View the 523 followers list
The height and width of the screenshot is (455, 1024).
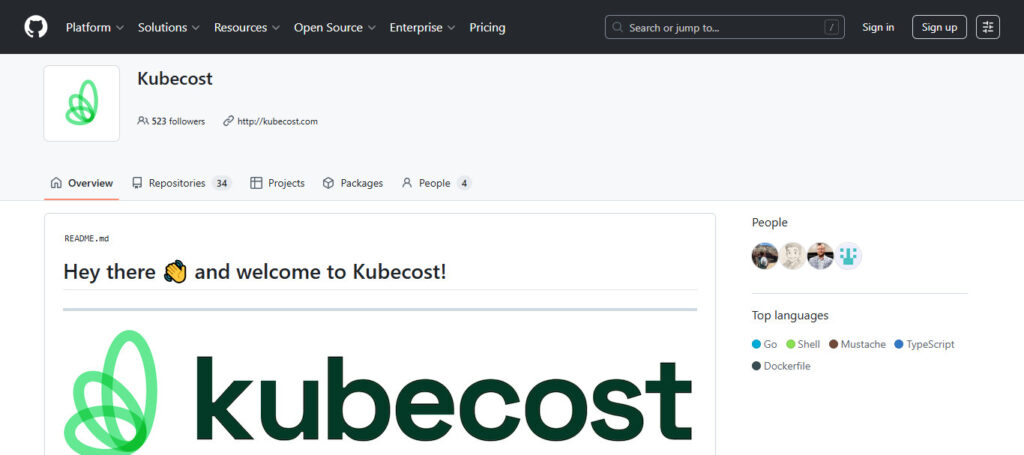tap(171, 121)
